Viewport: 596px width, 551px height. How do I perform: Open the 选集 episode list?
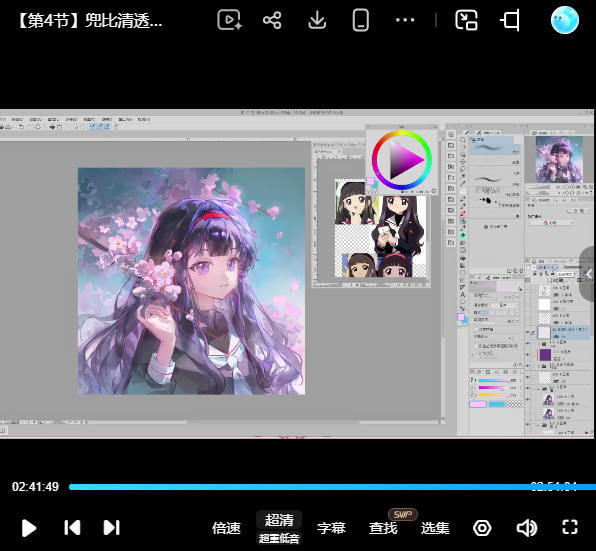click(435, 528)
